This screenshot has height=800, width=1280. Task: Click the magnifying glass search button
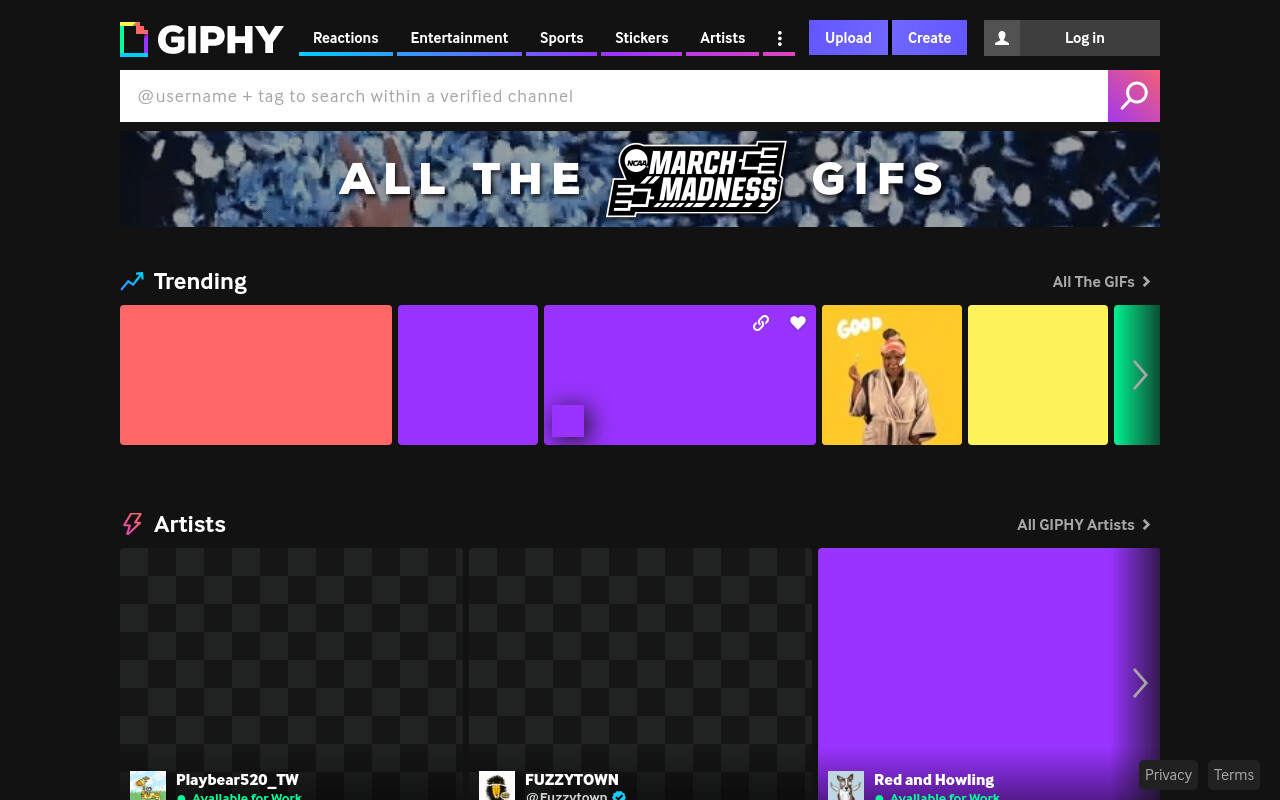click(x=1134, y=96)
